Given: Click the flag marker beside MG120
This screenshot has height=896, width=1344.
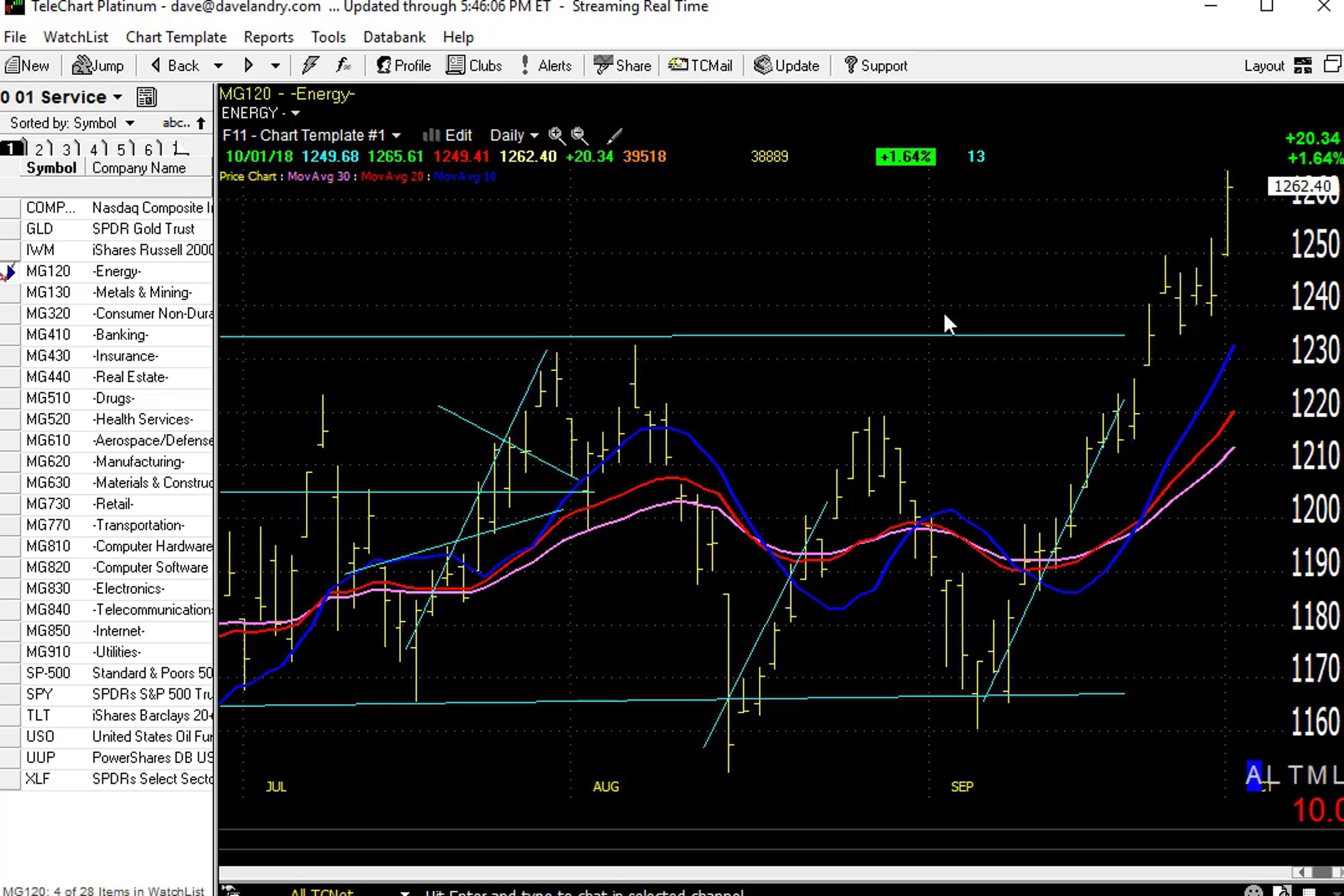Looking at the screenshot, I should [x=8, y=272].
